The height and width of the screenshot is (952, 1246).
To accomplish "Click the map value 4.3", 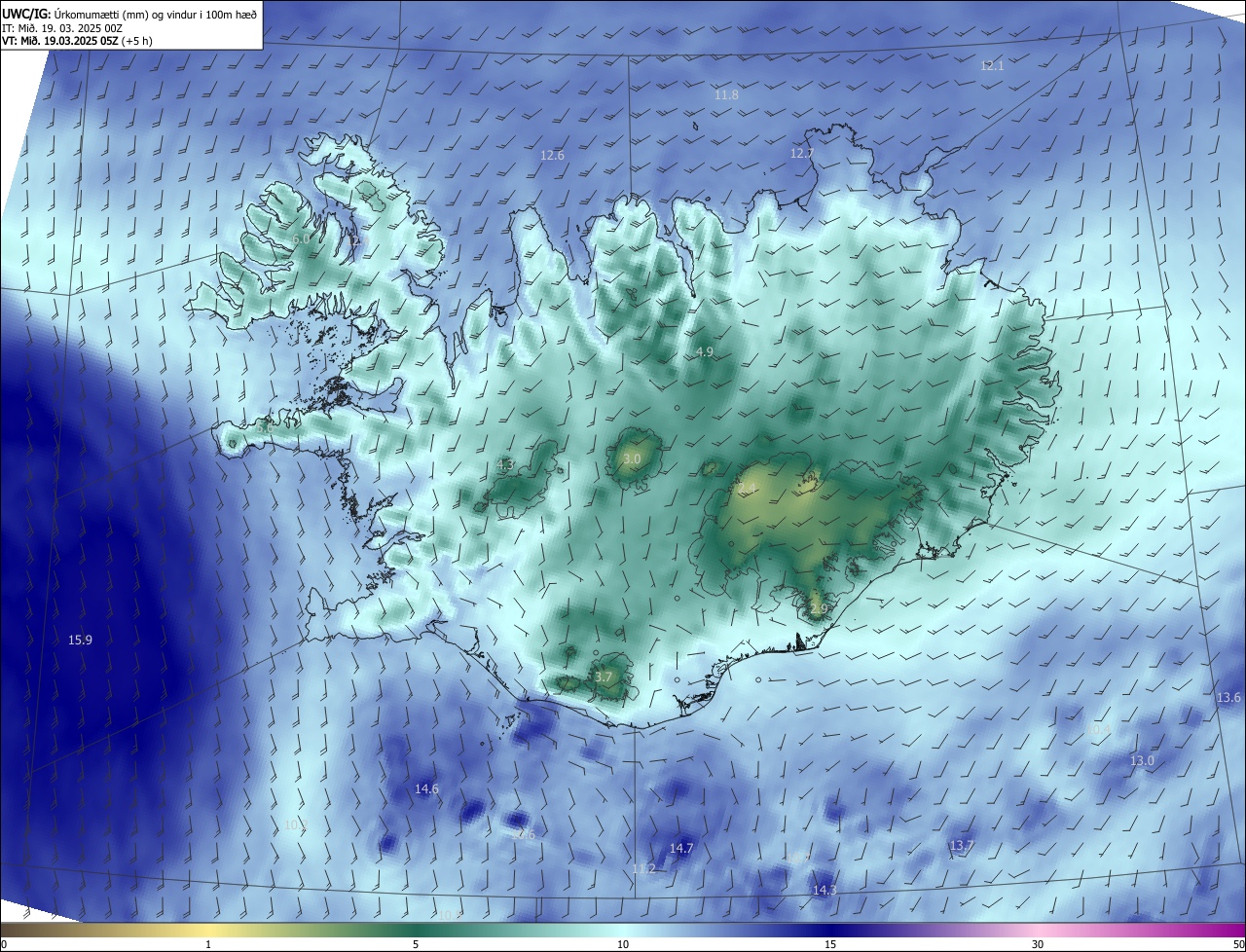I will click(x=505, y=464).
